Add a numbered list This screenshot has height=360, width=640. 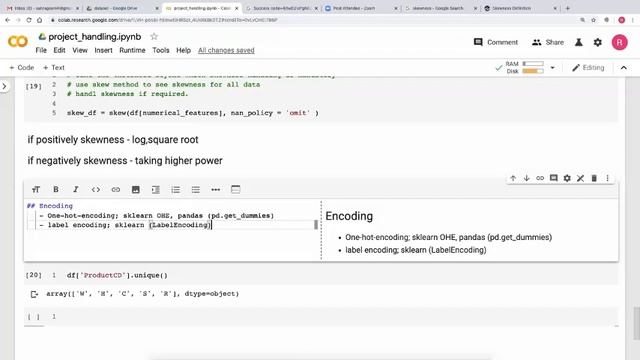[x=176, y=189]
